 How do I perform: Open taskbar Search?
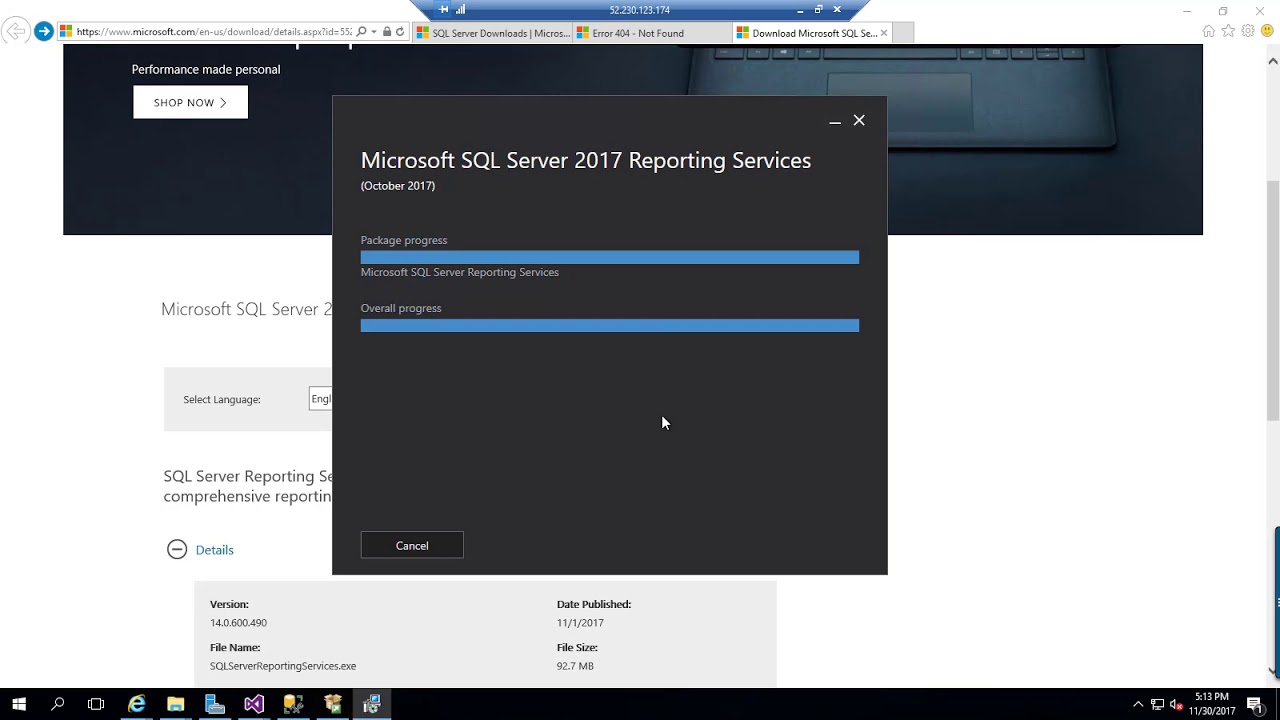tap(58, 704)
